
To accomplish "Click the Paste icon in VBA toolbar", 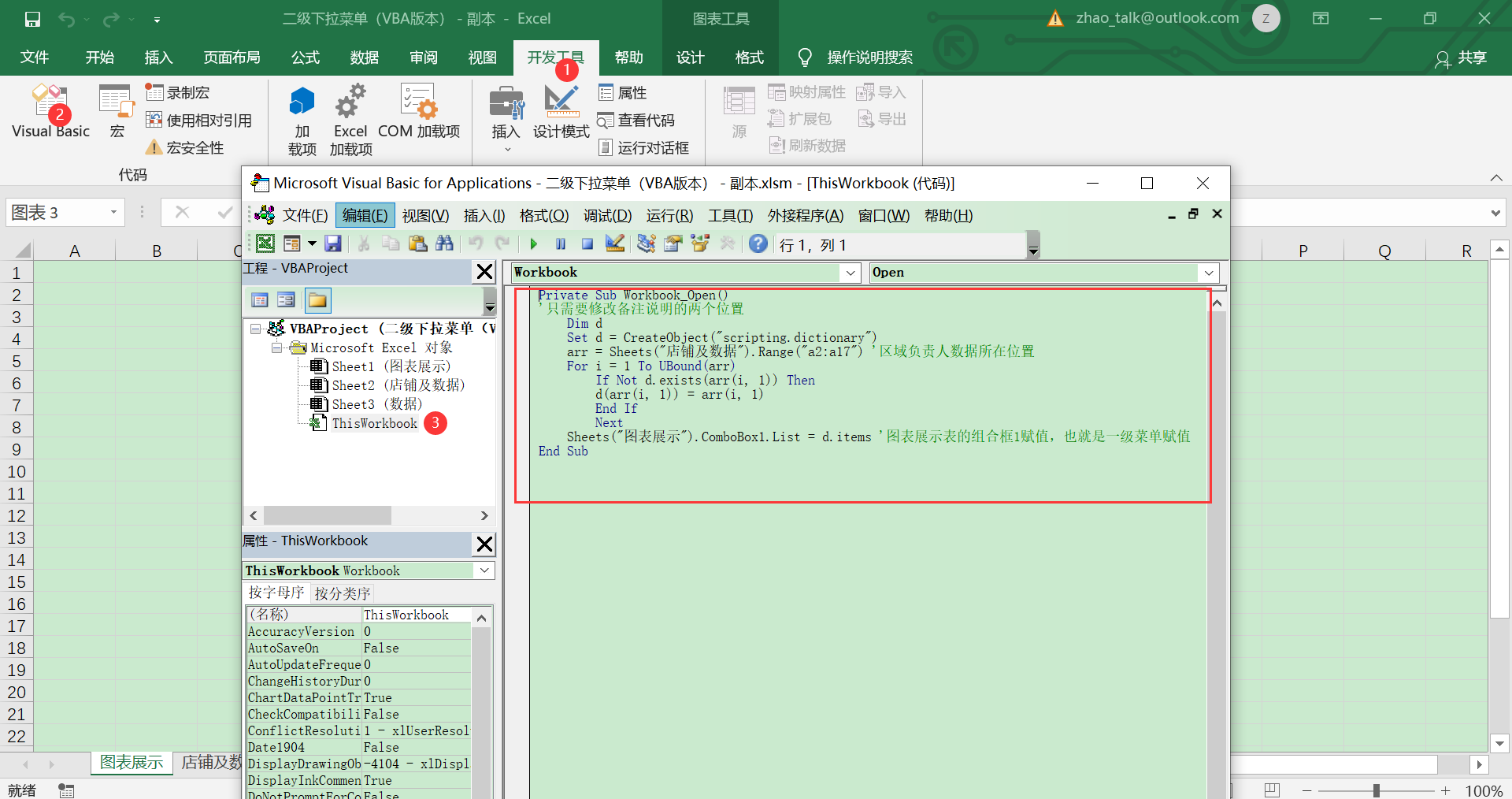I will 417,244.
